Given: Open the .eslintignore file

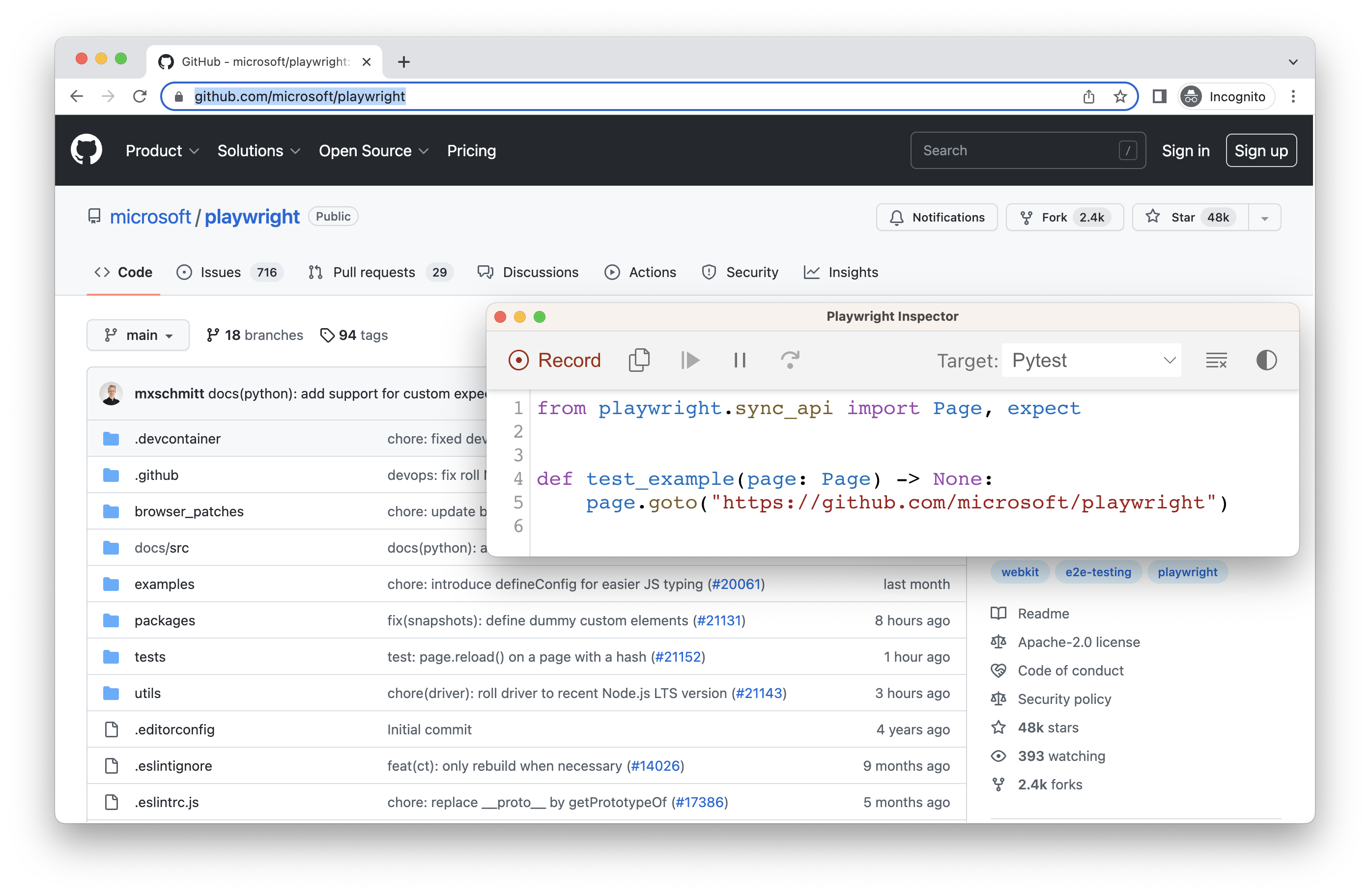Looking at the screenshot, I should pos(172,765).
